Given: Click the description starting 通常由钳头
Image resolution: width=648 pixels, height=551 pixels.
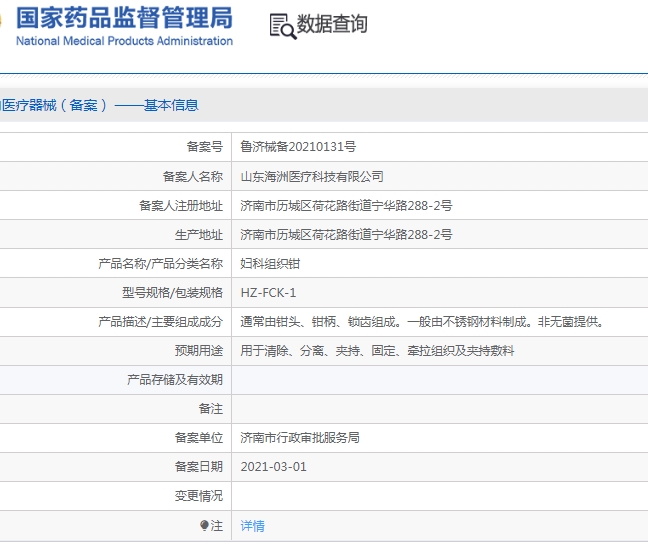Looking at the screenshot, I should [422, 322].
